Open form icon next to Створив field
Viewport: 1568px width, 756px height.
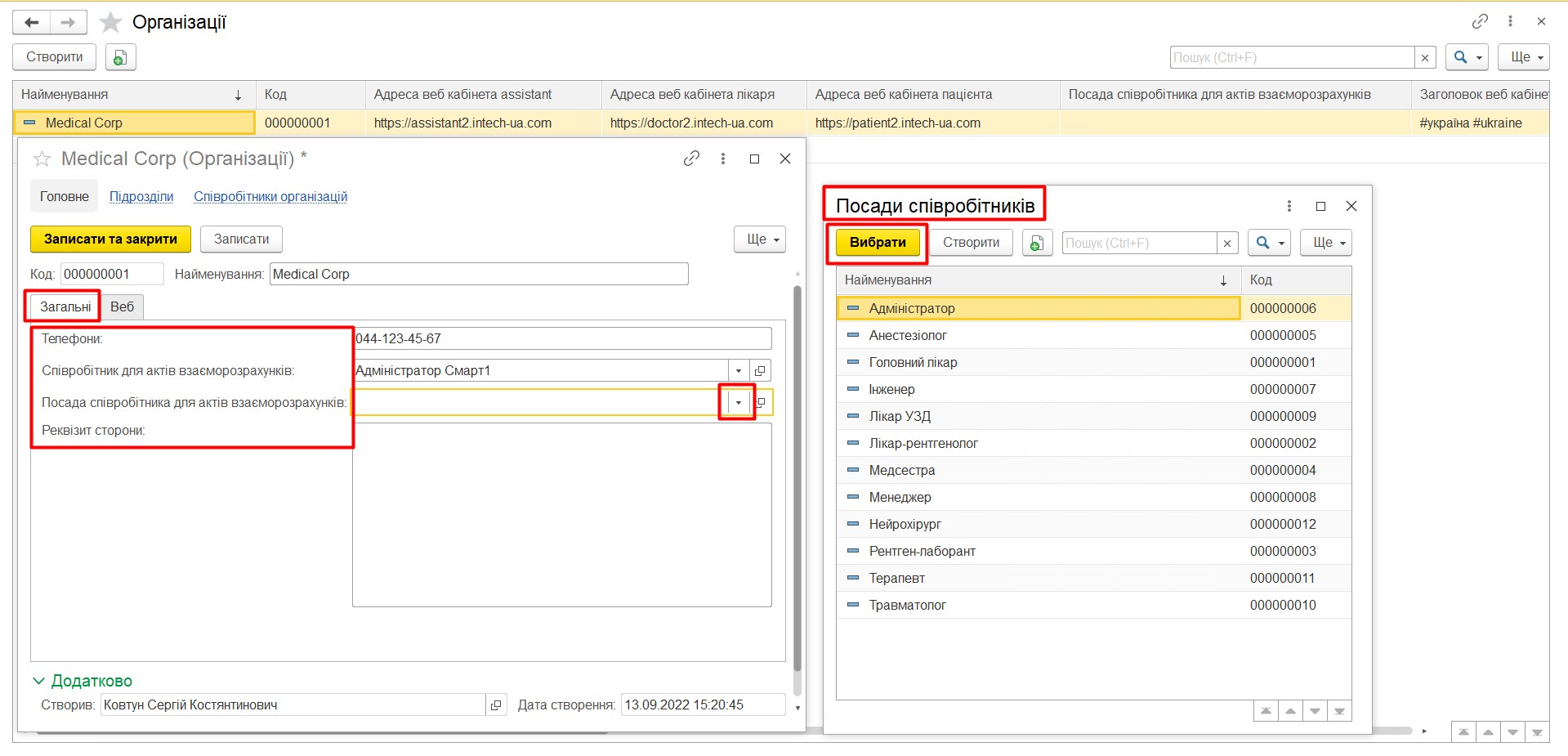tap(496, 705)
